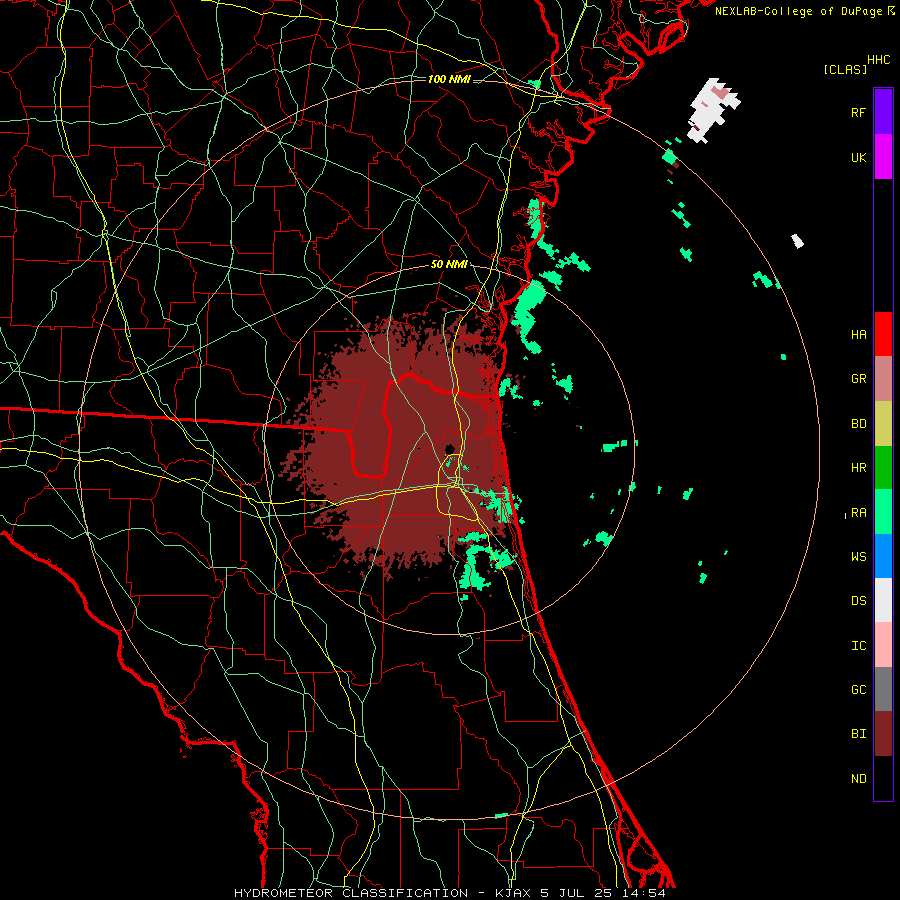Click the 50 NMI range ring label

tap(449, 265)
